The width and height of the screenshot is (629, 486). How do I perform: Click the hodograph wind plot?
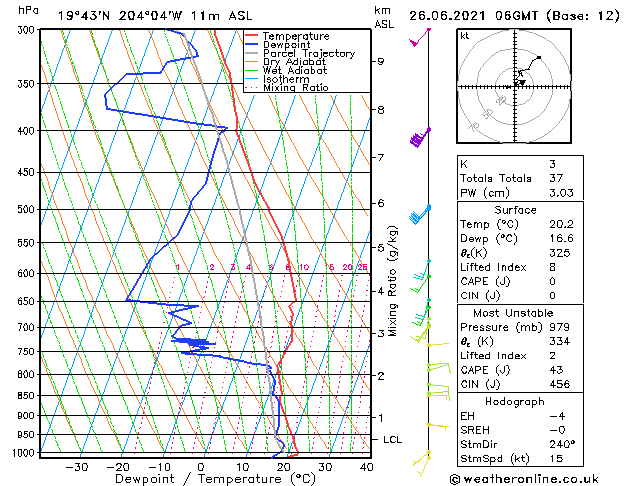click(514, 86)
